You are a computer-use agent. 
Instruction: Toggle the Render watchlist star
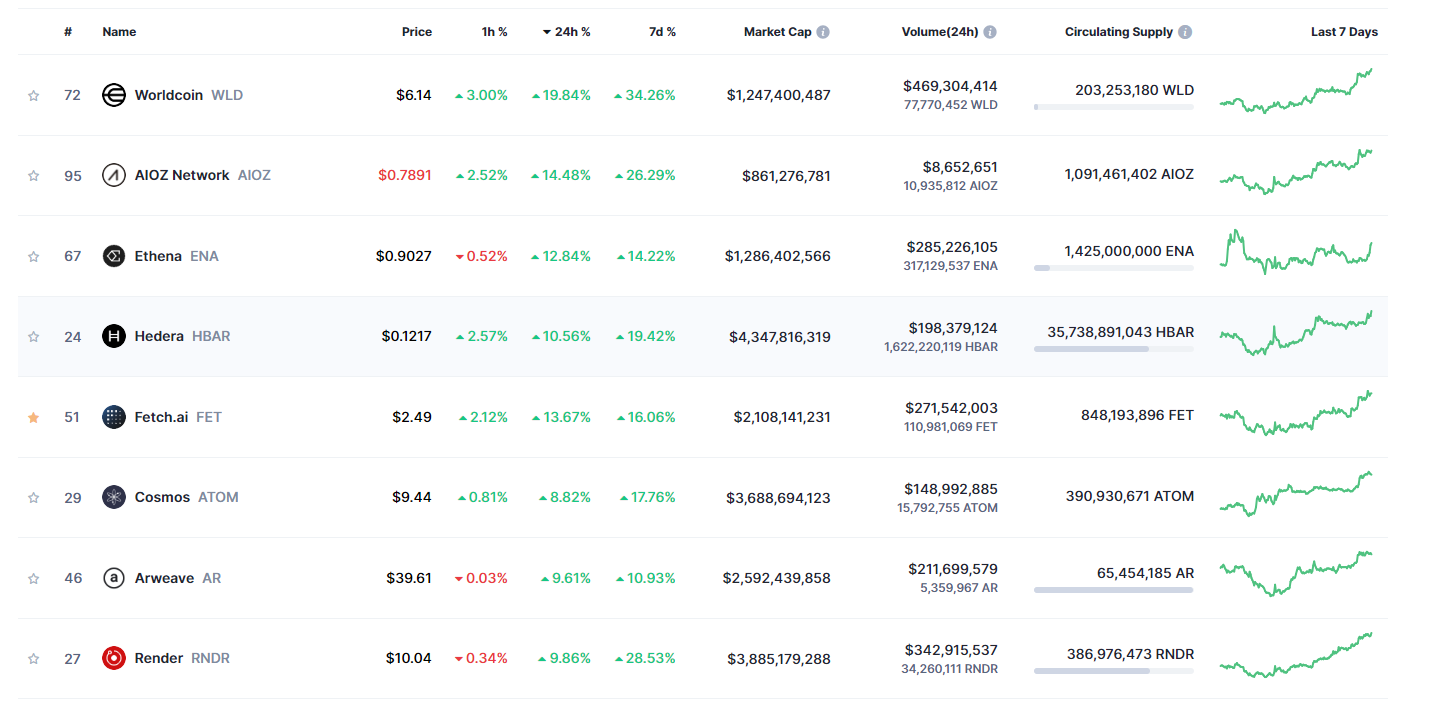[x=33, y=659]
